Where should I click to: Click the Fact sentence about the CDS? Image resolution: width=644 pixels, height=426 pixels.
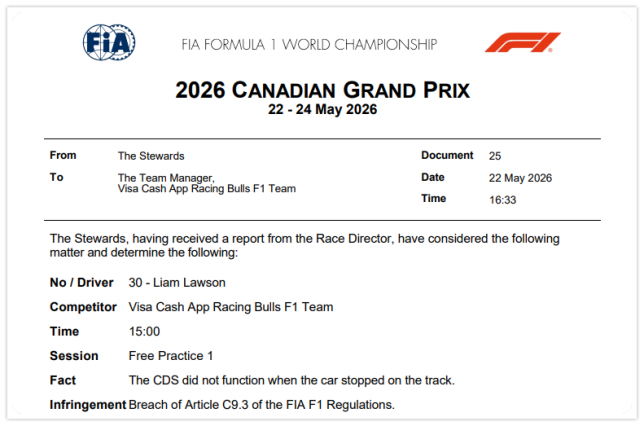click(x=292, y=380)
